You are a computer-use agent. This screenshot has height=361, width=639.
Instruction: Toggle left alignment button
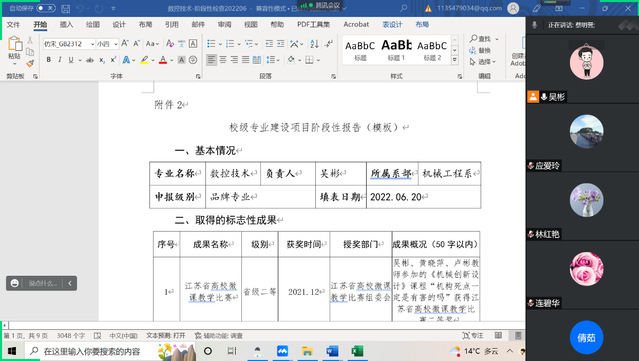click(x=211, y=60)
